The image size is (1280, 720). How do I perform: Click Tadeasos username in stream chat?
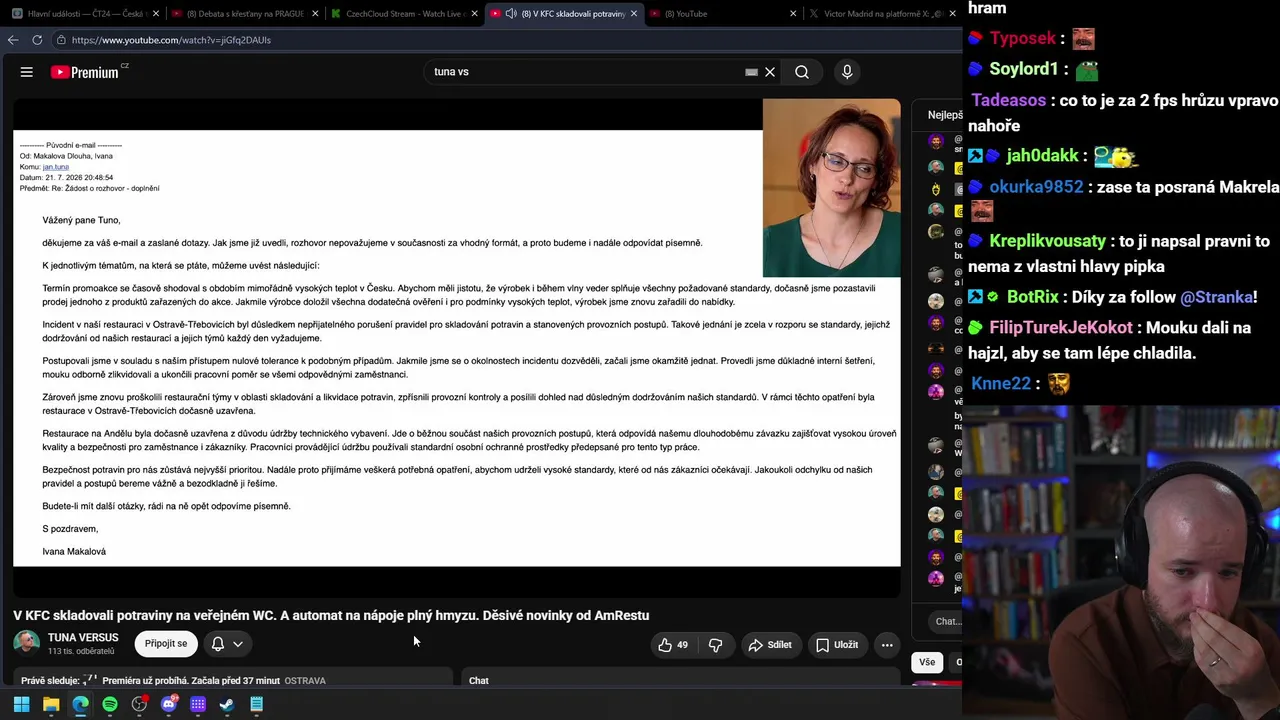click(1009, 100)
